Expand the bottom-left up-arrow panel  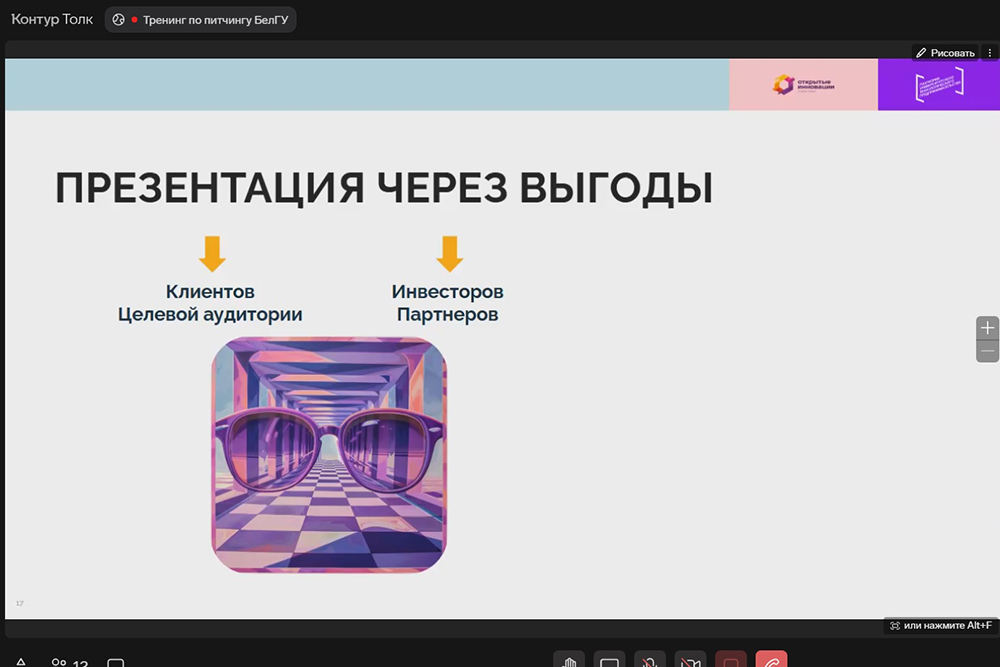[x=21, y=663]
